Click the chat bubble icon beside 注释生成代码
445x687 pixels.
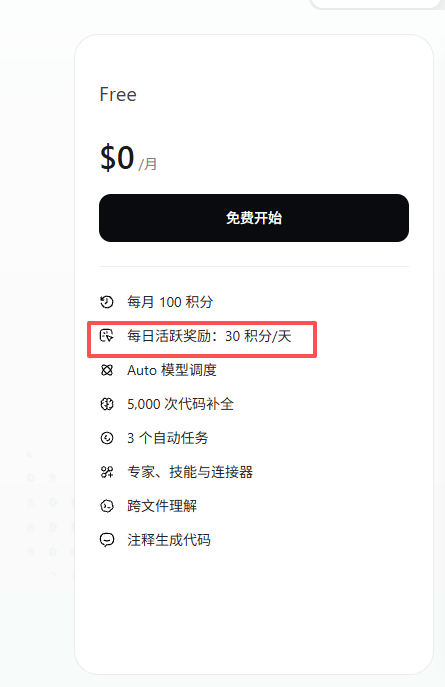tap(106, 540)
